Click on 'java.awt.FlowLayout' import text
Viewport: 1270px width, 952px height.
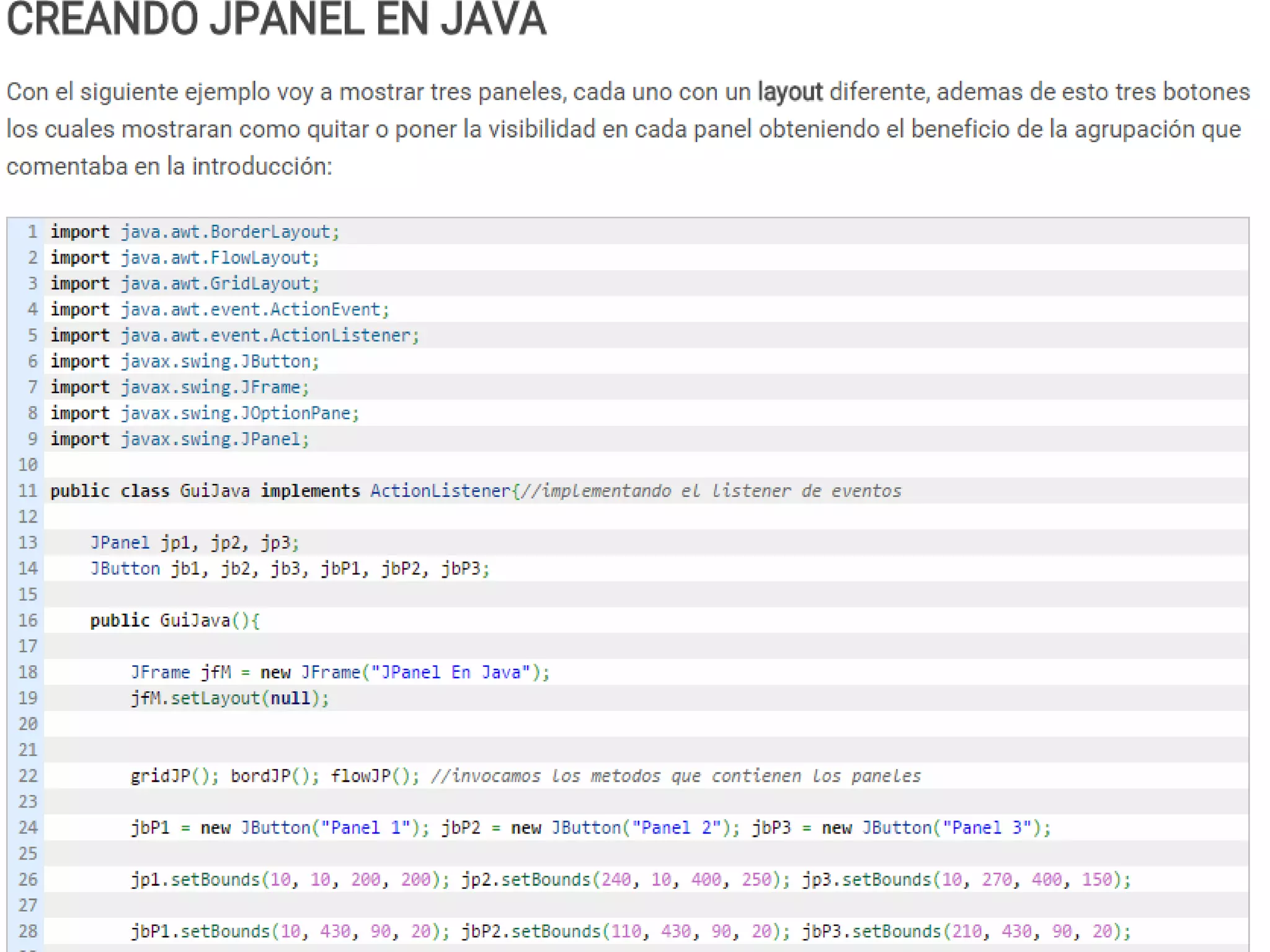[216, 258]
